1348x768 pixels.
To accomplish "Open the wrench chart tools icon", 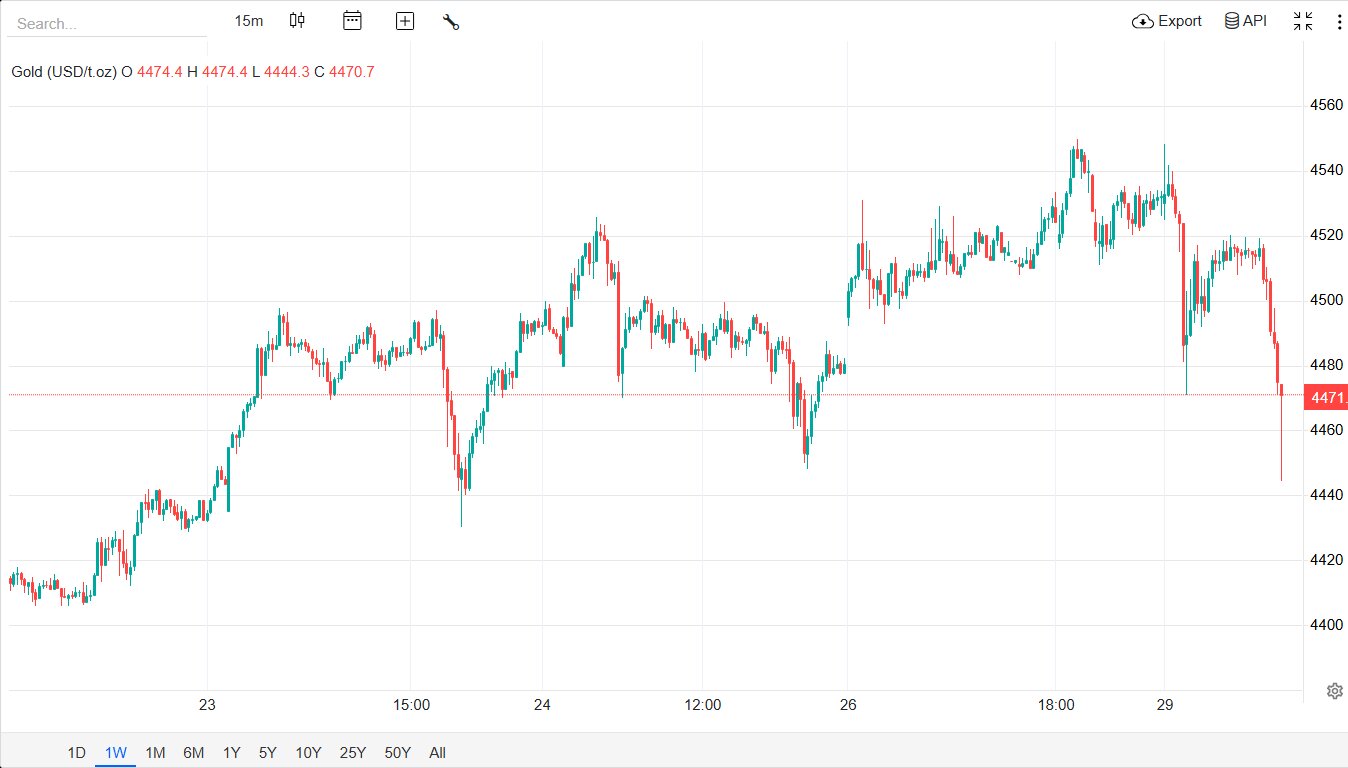I will click(451, 21).
